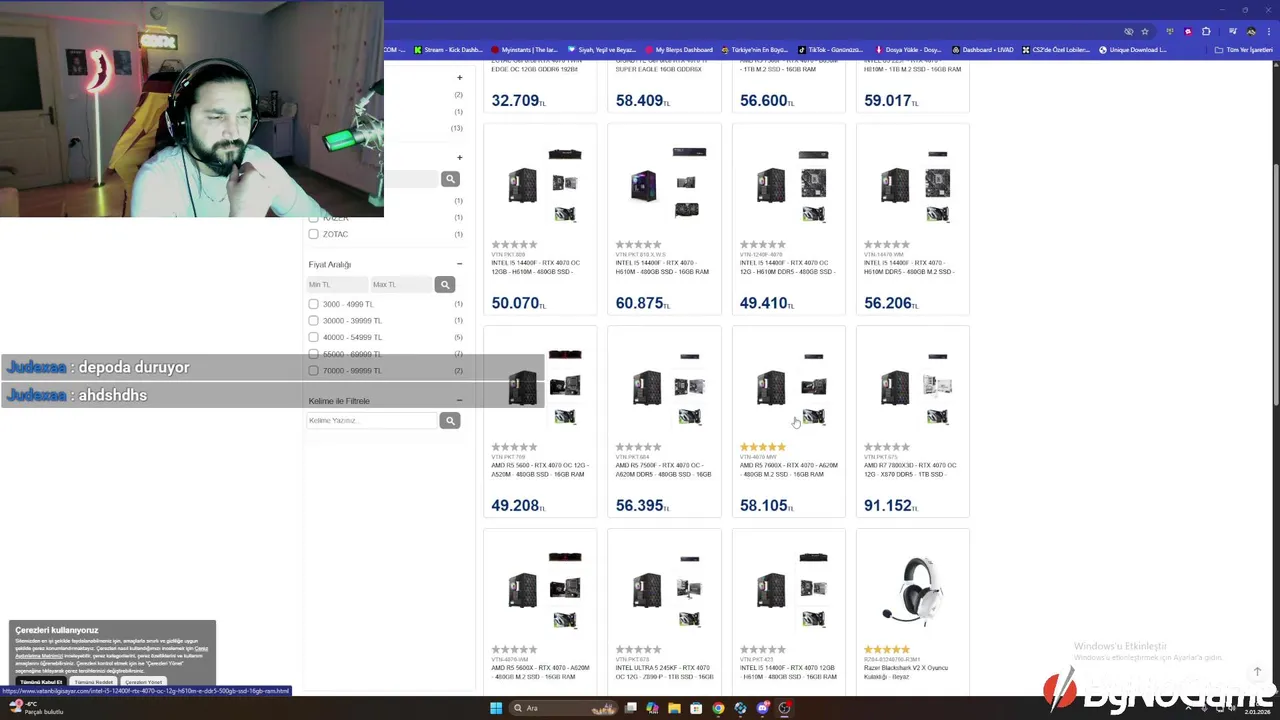Open the 49.208 TL AMD R5 5600 product

(540, 421)
